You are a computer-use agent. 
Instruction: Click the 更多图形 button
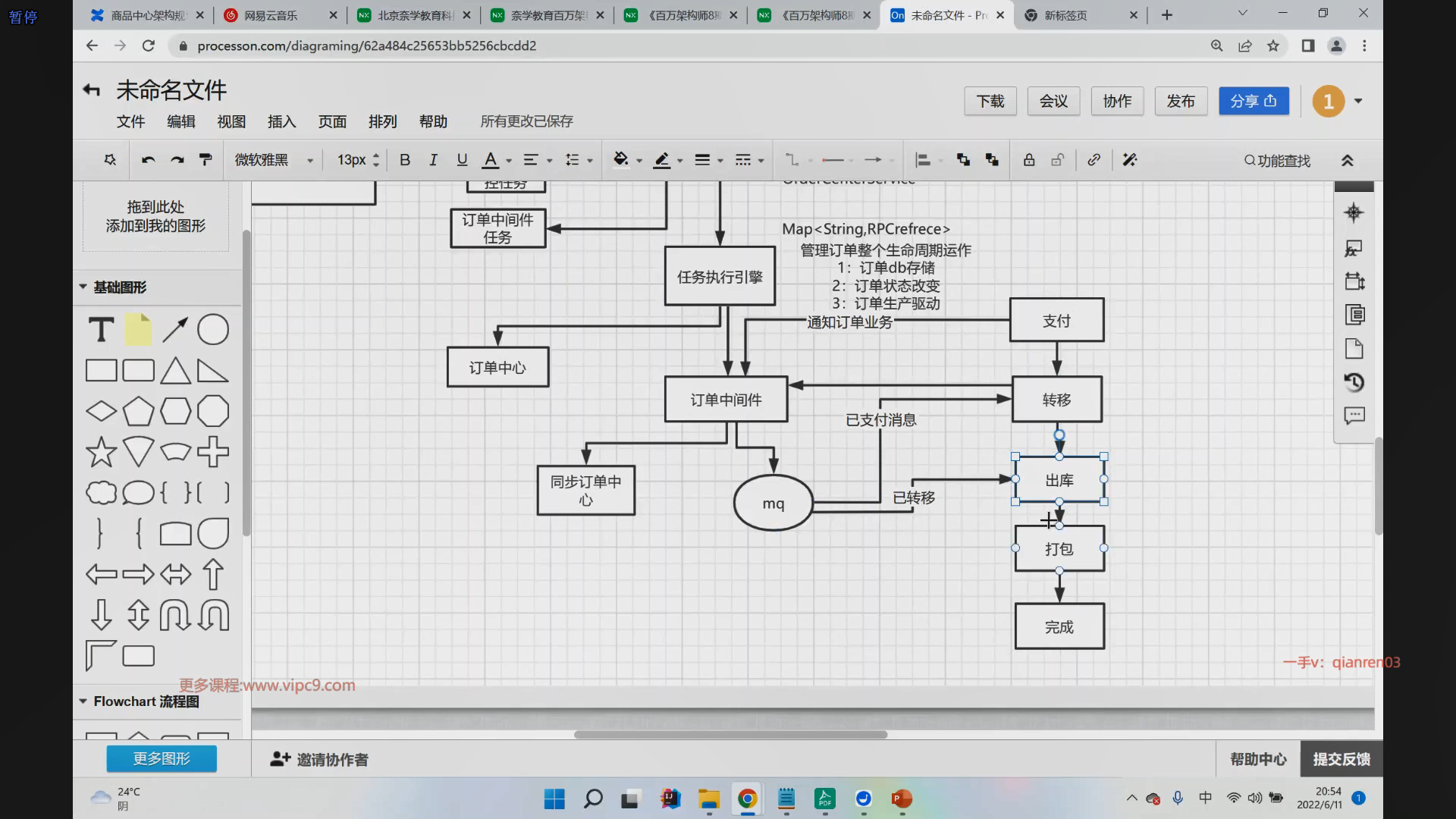click(162, 758)
